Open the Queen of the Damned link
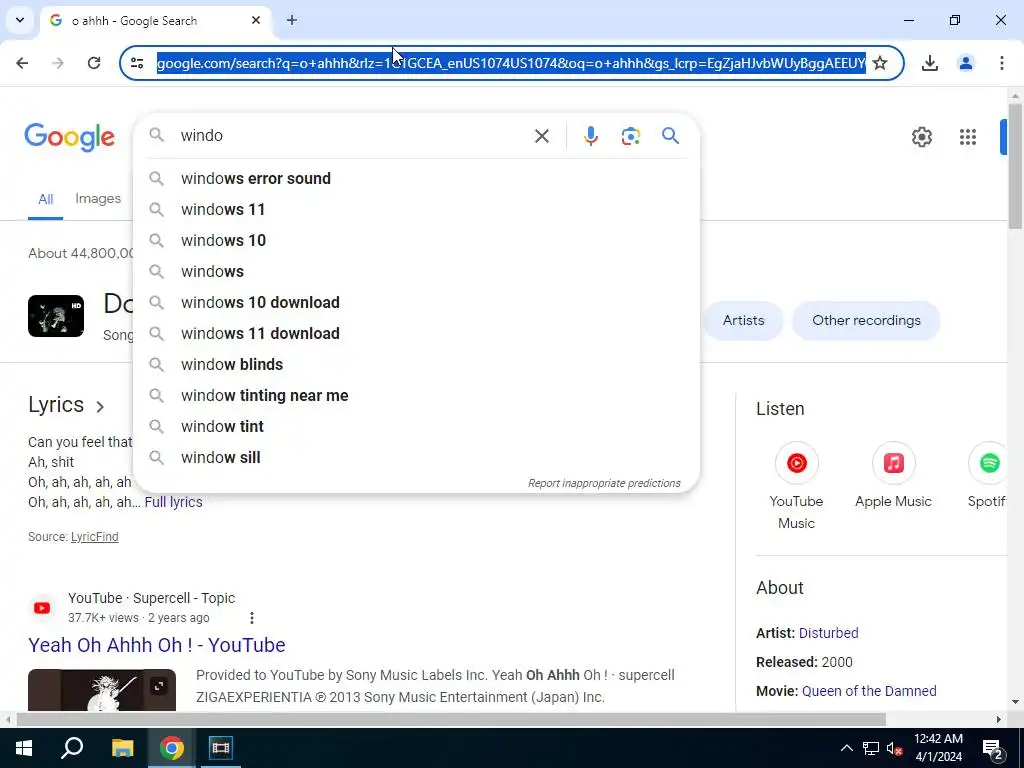The image size is (1024, 768). click(x=869, y=691)
